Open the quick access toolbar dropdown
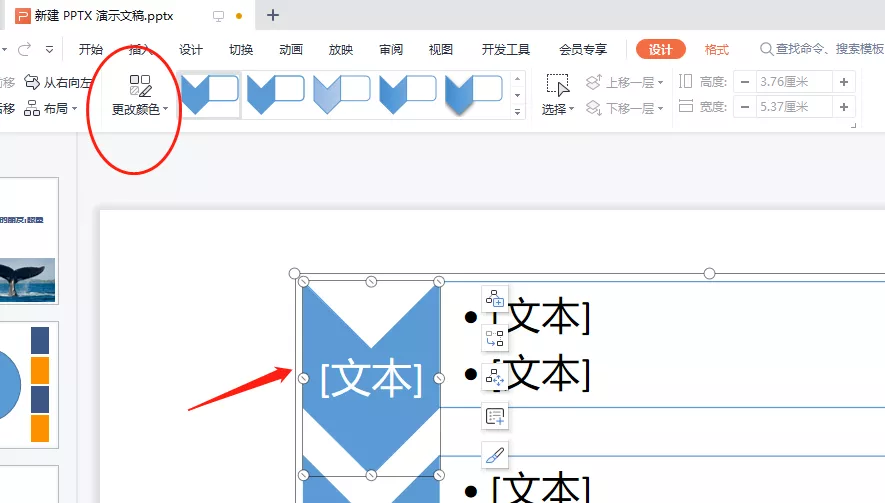This screenshot has height=503, width=885. coord(50,50)
